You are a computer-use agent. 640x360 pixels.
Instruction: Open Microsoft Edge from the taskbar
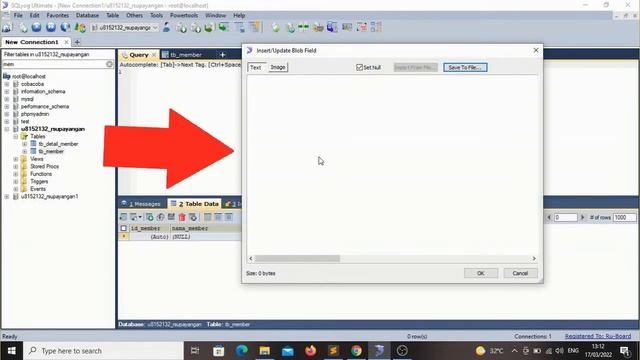tap(242, 351)
